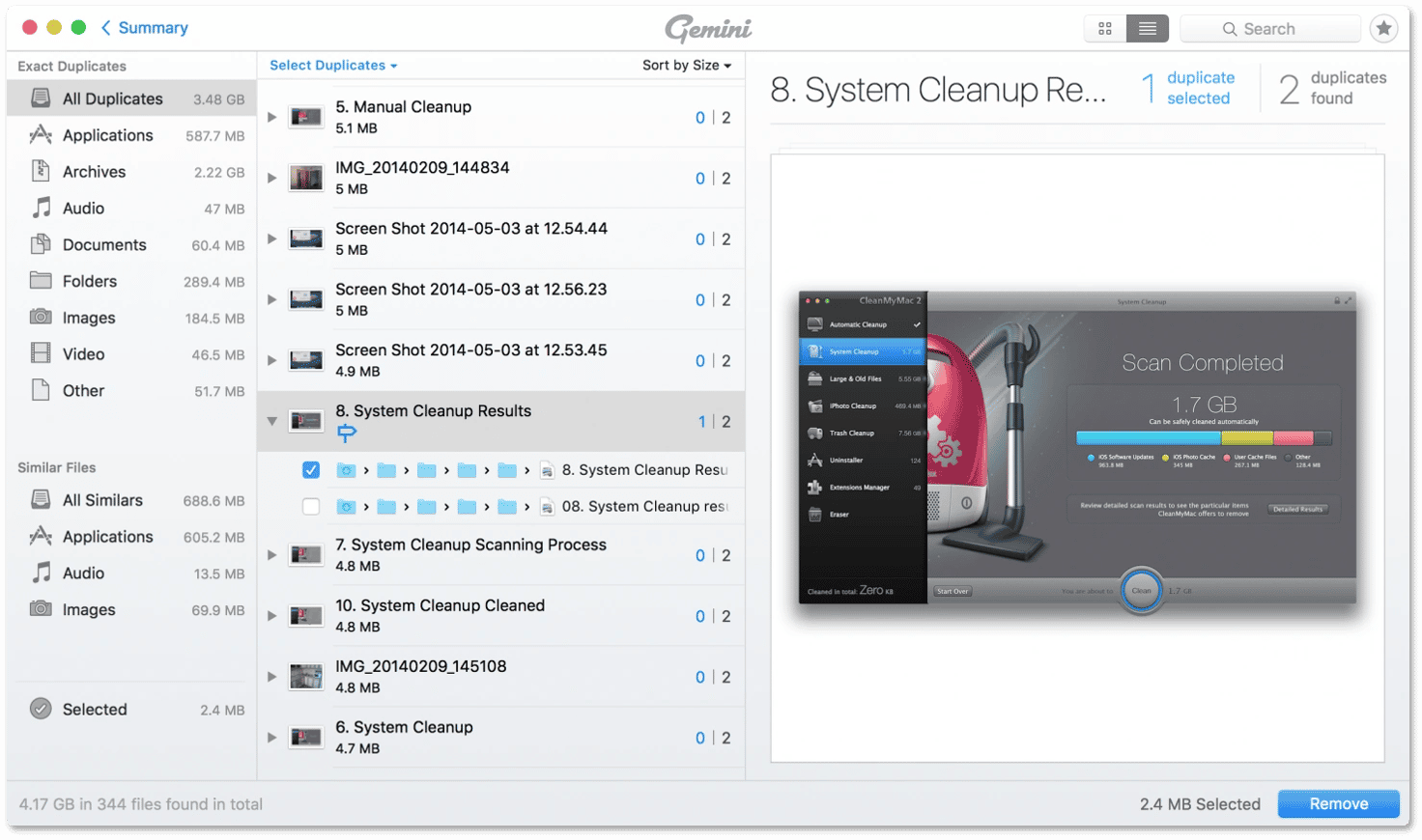The image size is (1422, 840).
Task: Go back to Summary
Action: pos(145,28)
